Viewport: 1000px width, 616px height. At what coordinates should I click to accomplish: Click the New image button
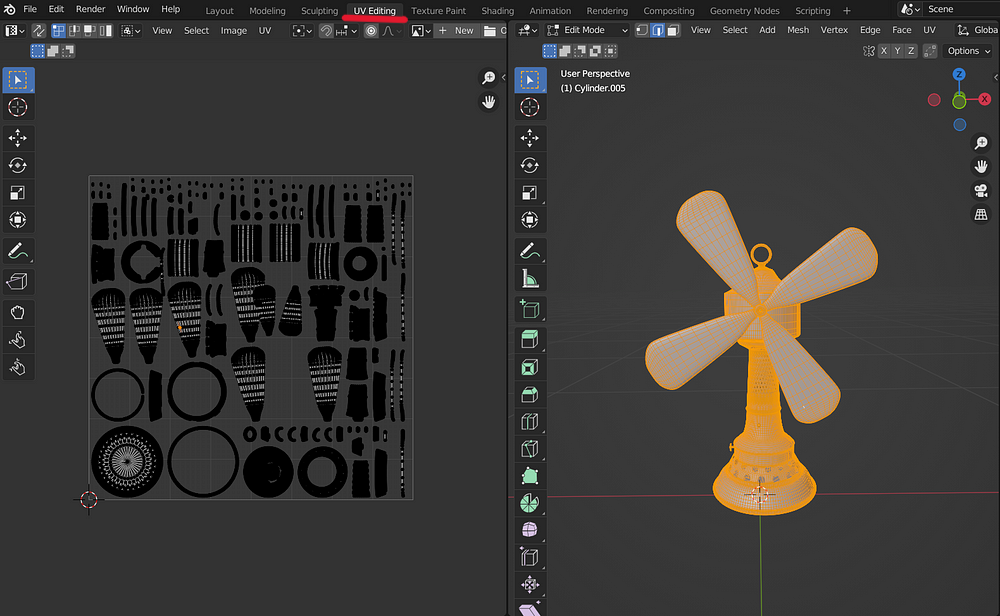457,31
